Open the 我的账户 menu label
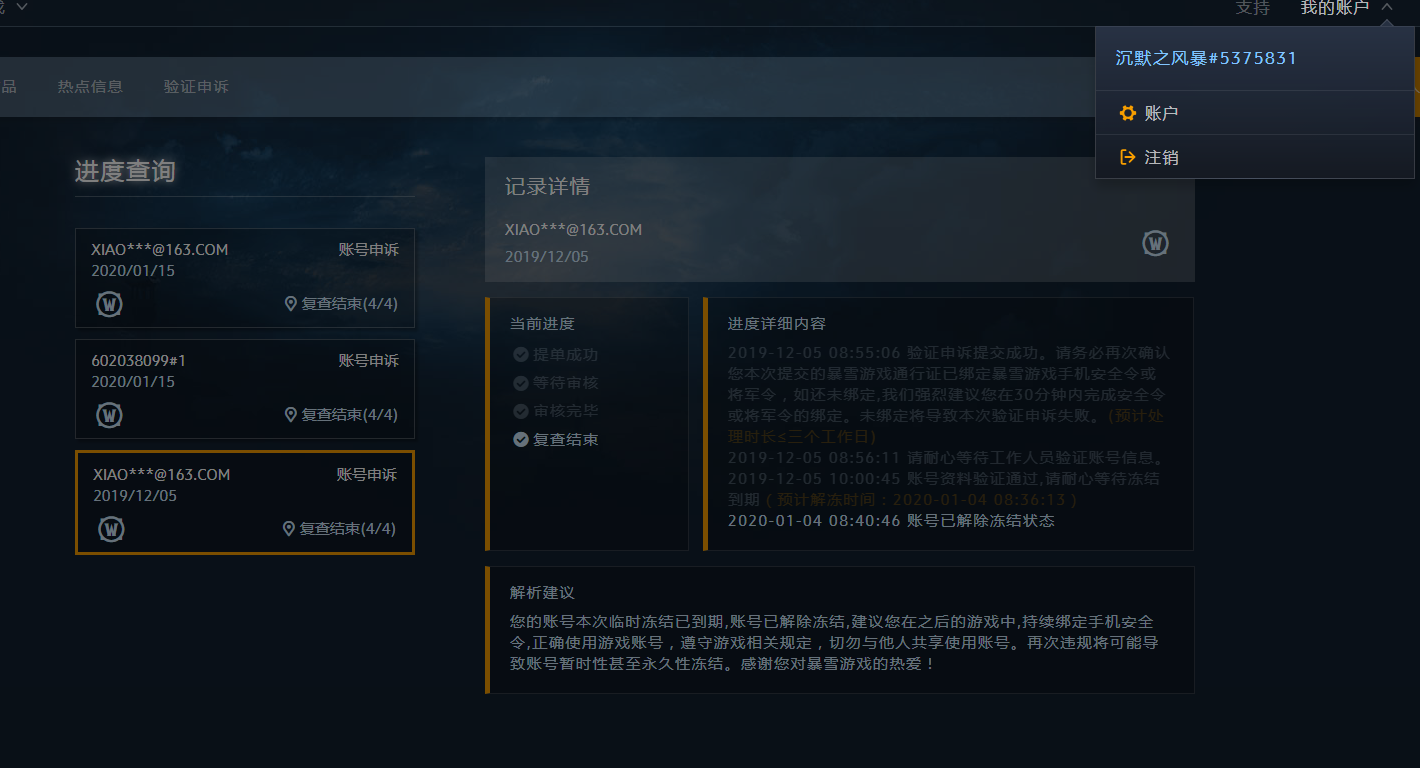 click(1334, 8)
